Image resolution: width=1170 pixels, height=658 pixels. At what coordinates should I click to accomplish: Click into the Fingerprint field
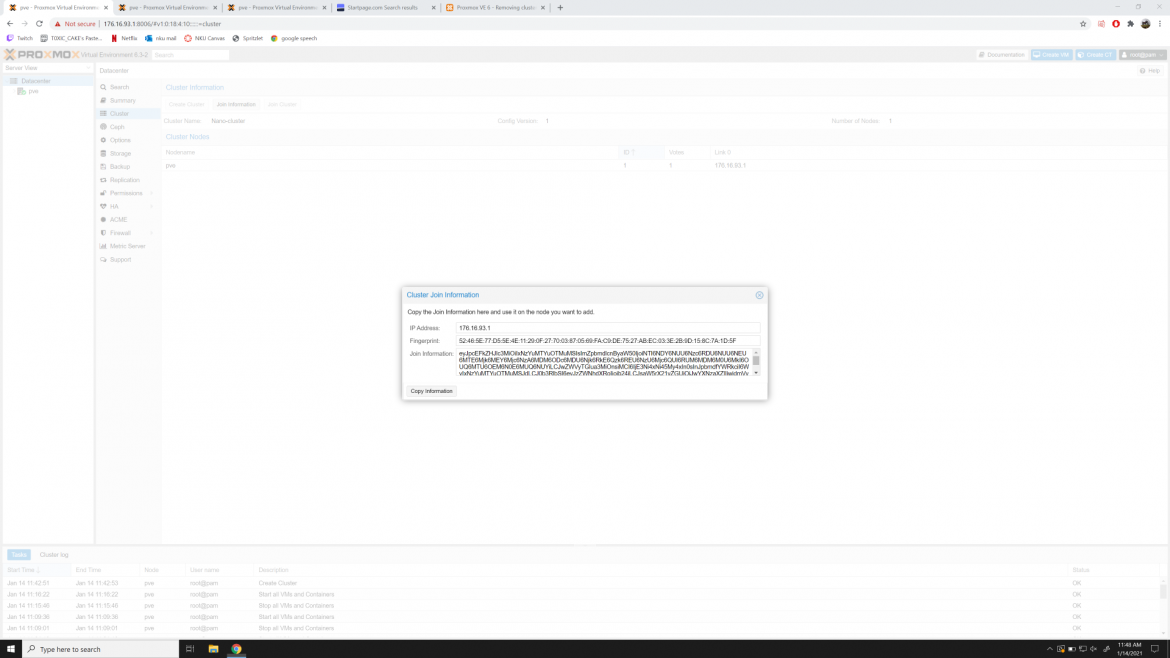click(608, 341)
